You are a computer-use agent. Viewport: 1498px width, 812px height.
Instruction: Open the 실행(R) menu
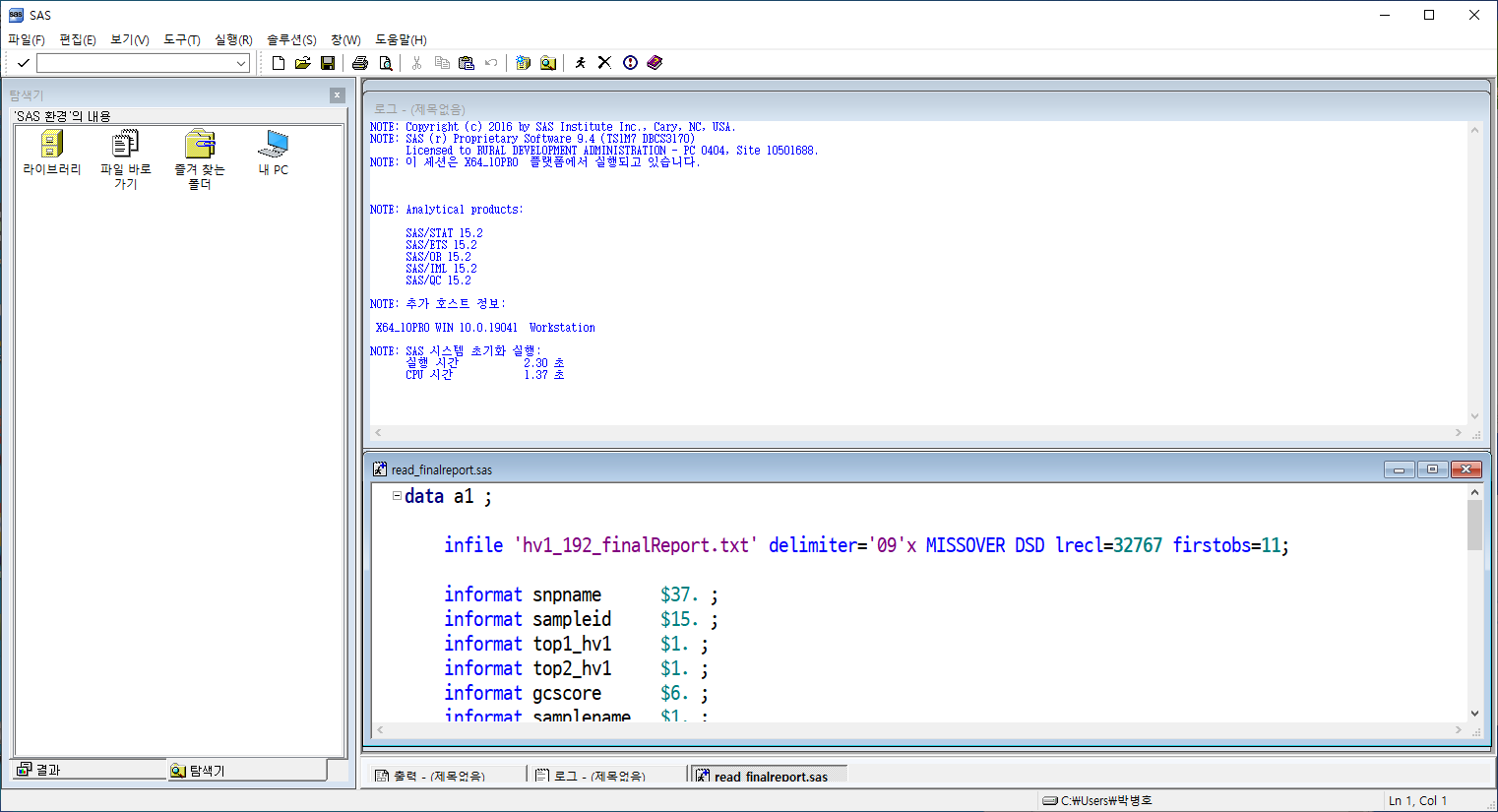tap(233, 39)
